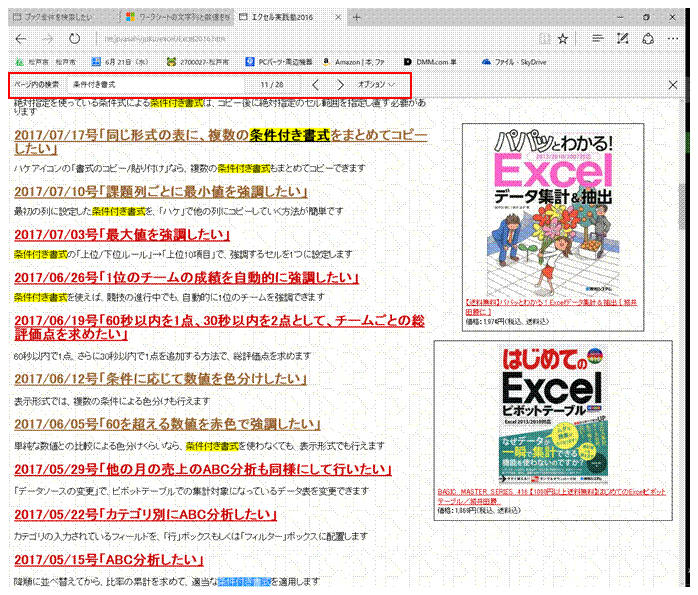Open 2017/05/29号 他の月の売上のABC分析 link
Viewport: 698px width, 595px height.
coord(203,469)
